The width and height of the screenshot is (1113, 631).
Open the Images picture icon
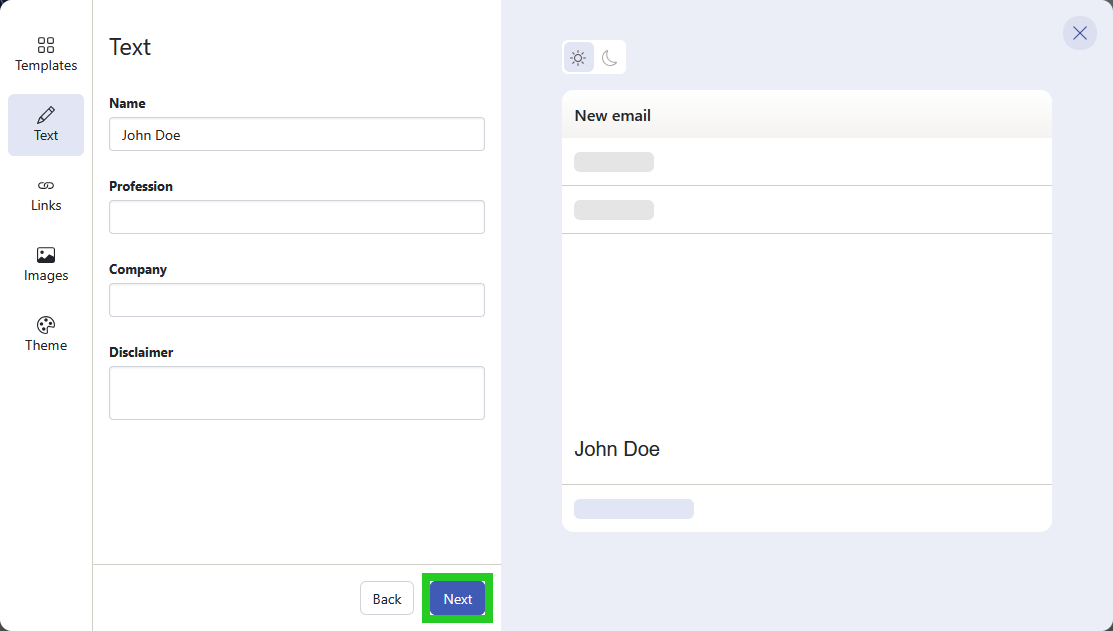(x=45, y=256)
